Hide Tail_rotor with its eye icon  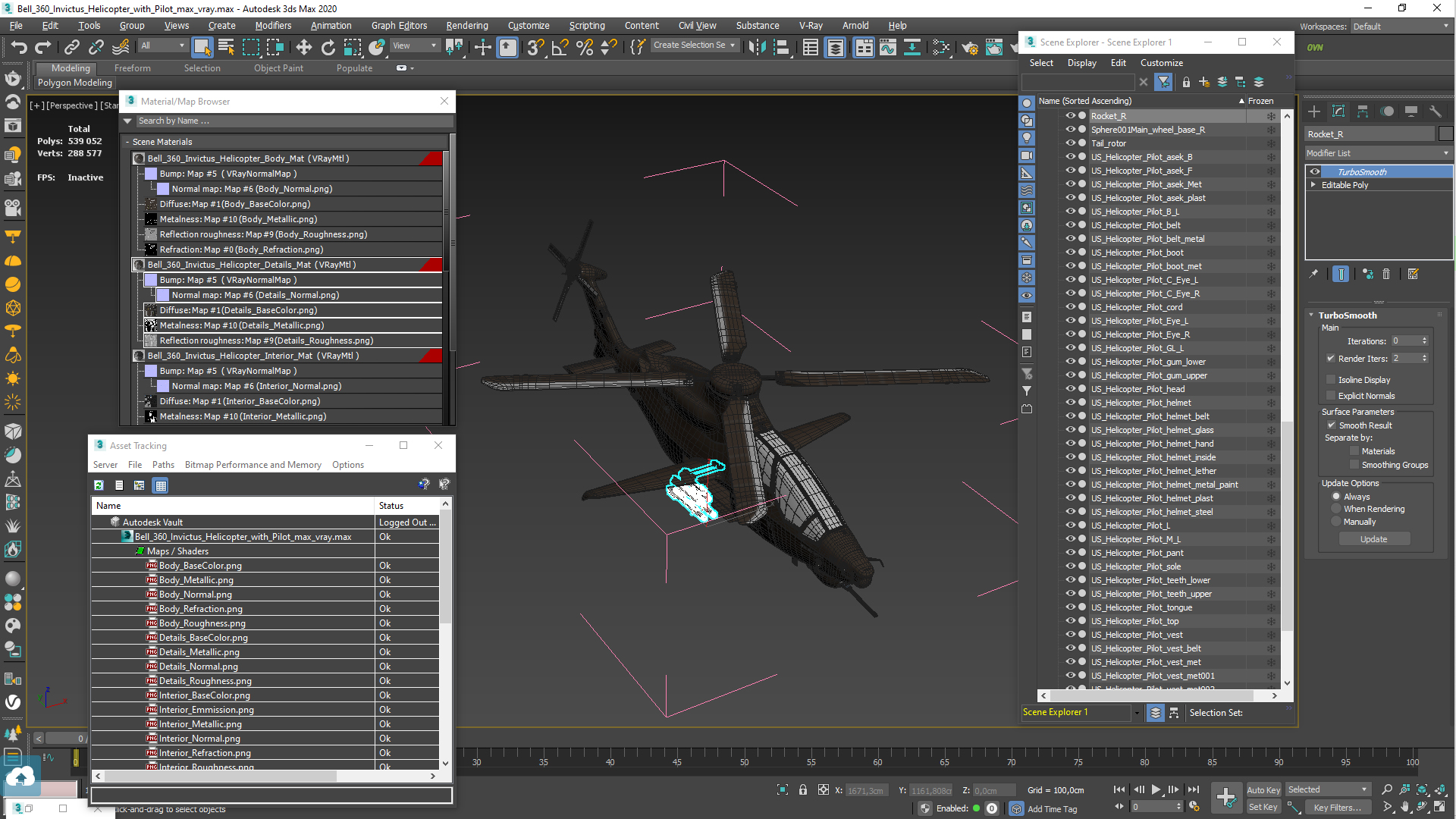(x=1070, y=143)
